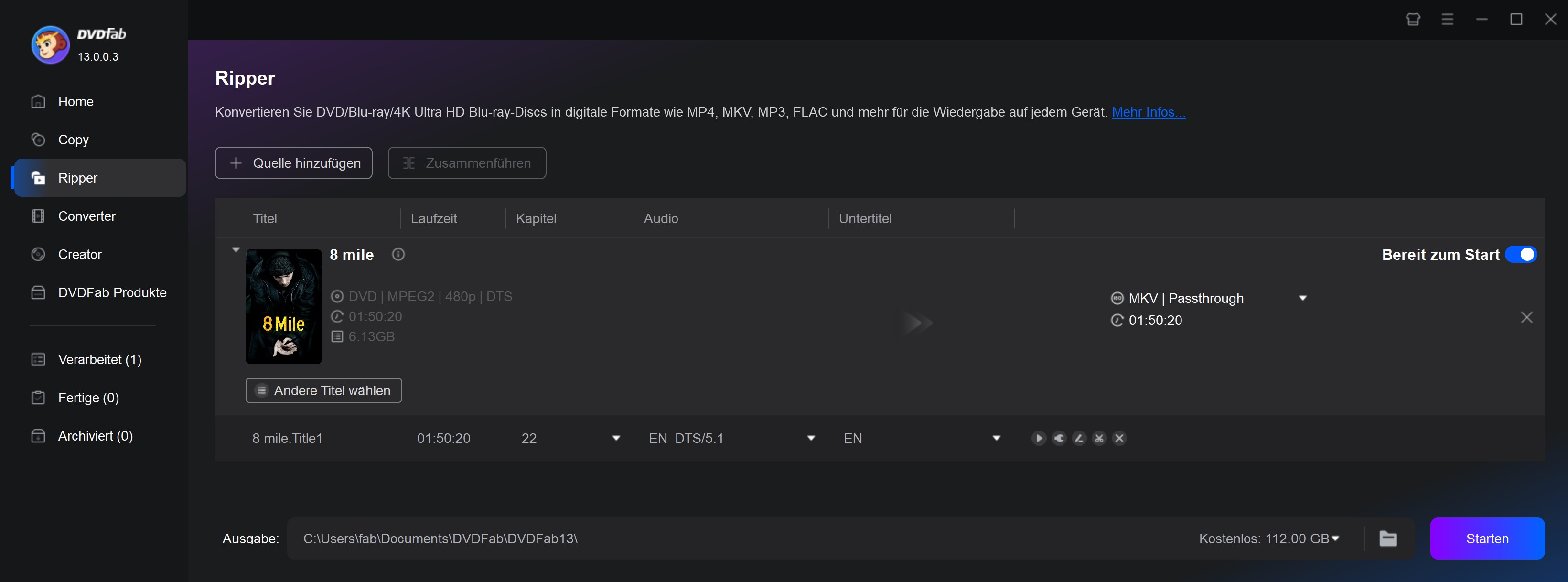The height and width of the screenshot is (582, 1568).
Task: Click Title1 runtime 01:50:20 cell
Action: pos(443,438)
